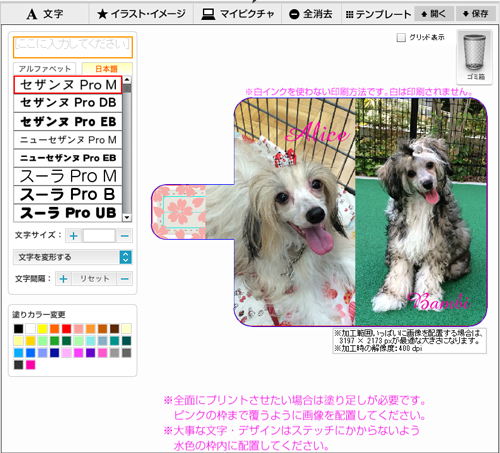Open the 文字を変形する dropdown
The height and width of the screenshot is (453, 500).
coord(73,257)
